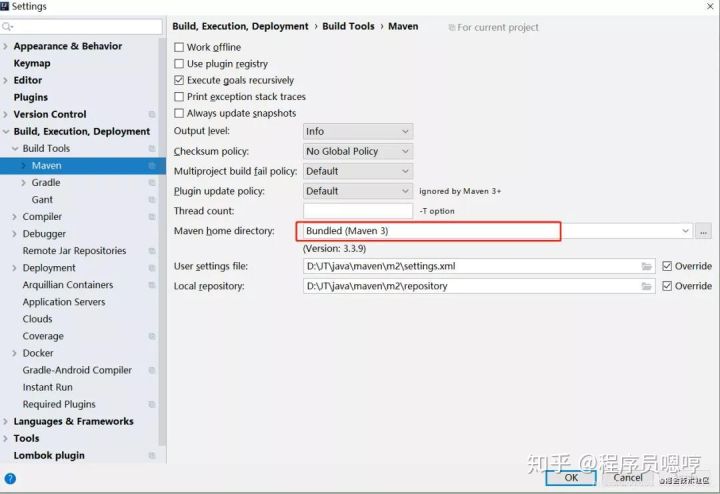Open Plugin update policy dropdown

pos(358,191)
